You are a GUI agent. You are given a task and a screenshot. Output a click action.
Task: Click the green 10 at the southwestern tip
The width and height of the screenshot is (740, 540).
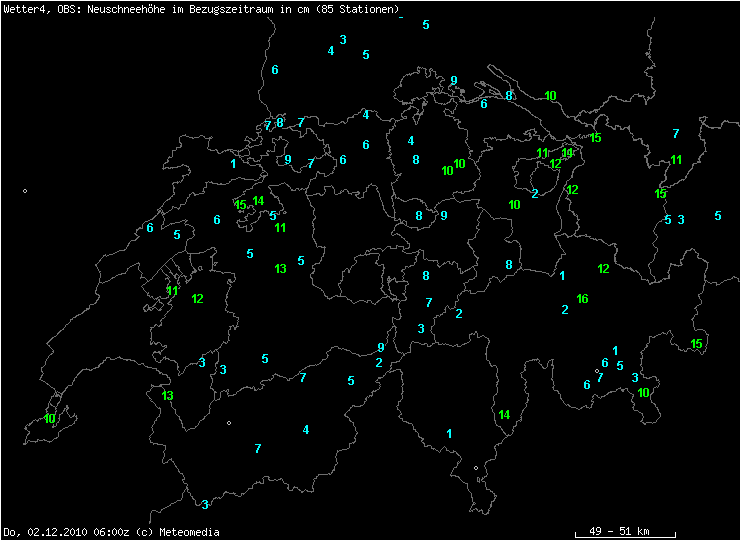[x=50, y=419]
